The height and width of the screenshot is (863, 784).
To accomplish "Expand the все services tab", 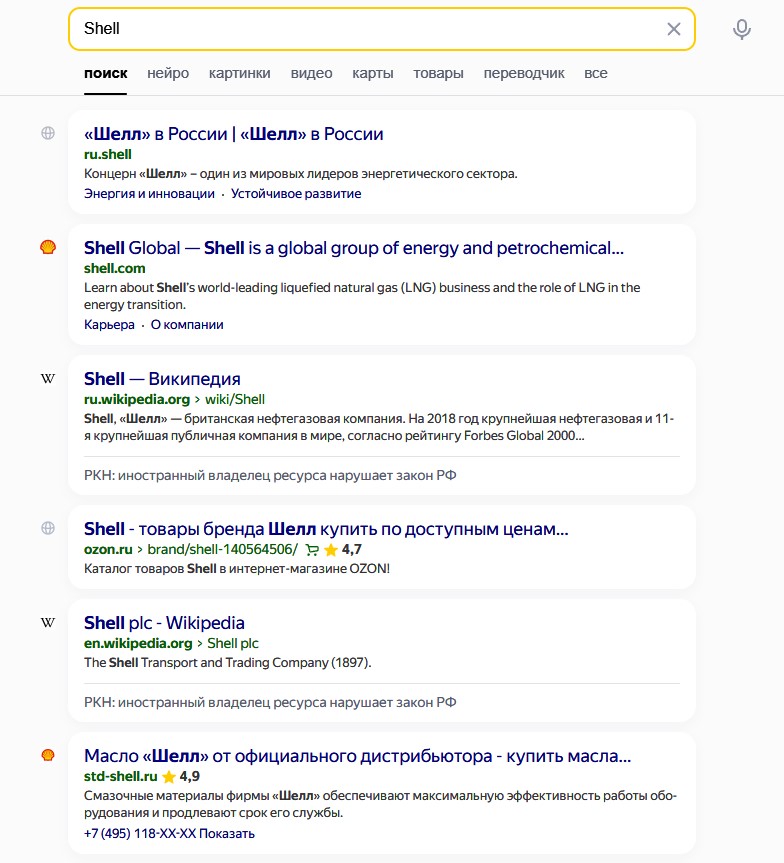I will [596, 73].
